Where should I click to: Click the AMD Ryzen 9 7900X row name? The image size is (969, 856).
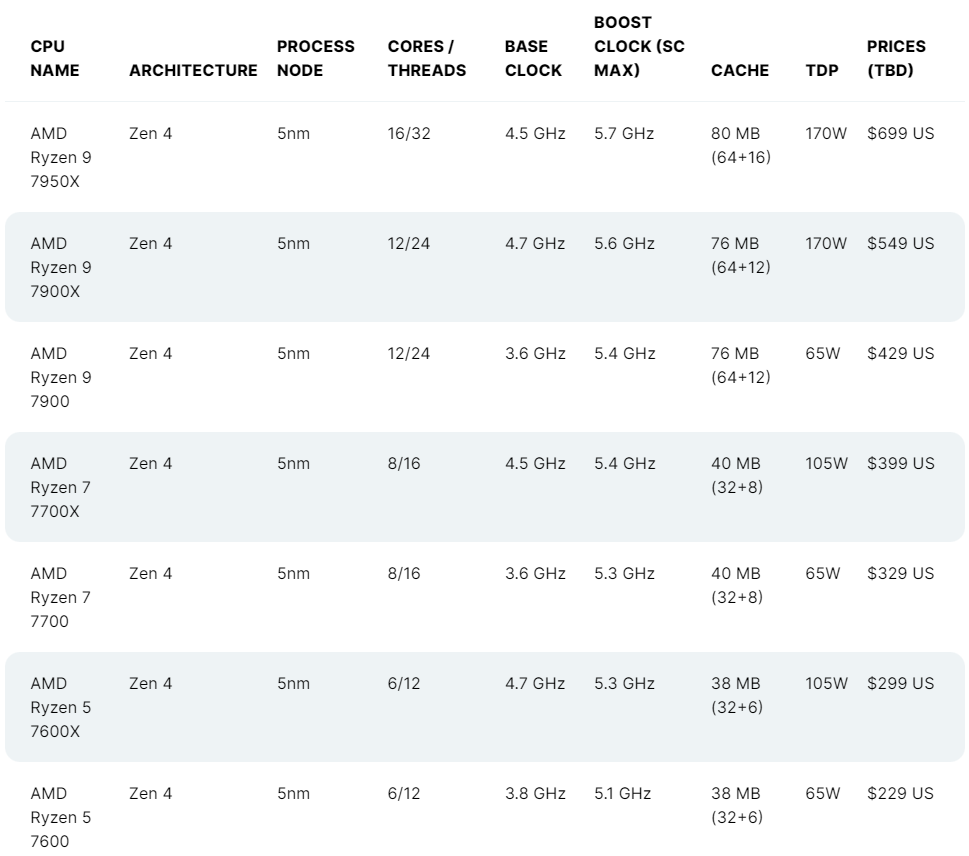(61, 267)
